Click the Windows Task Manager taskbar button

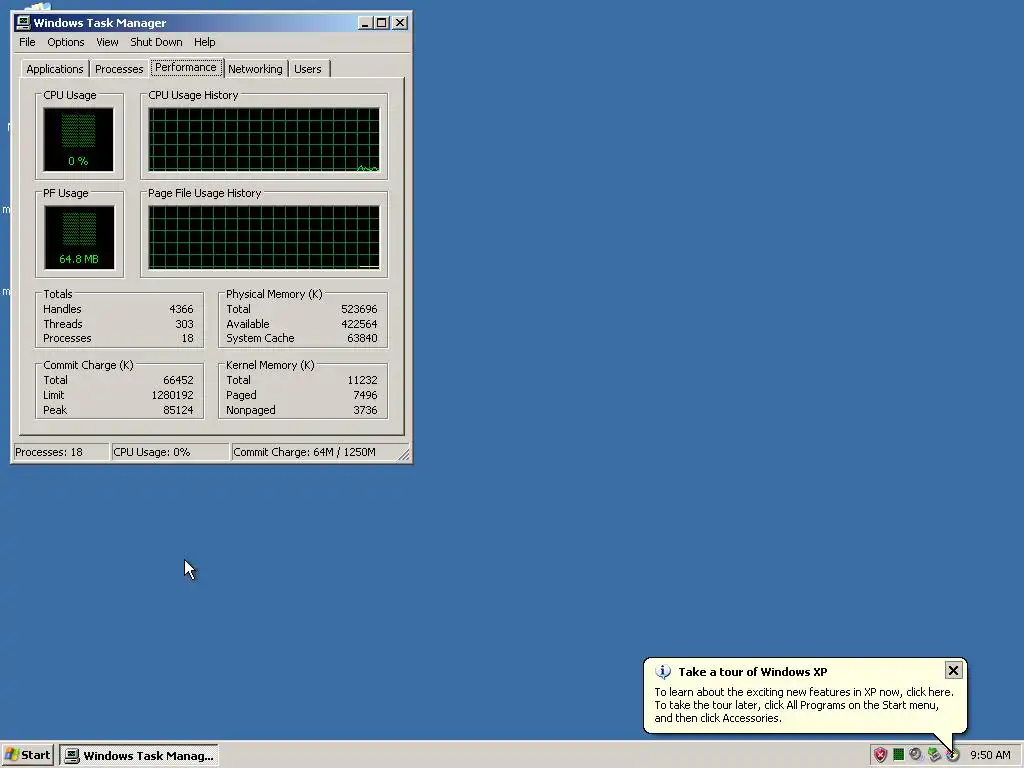click(x=139, y=755)
